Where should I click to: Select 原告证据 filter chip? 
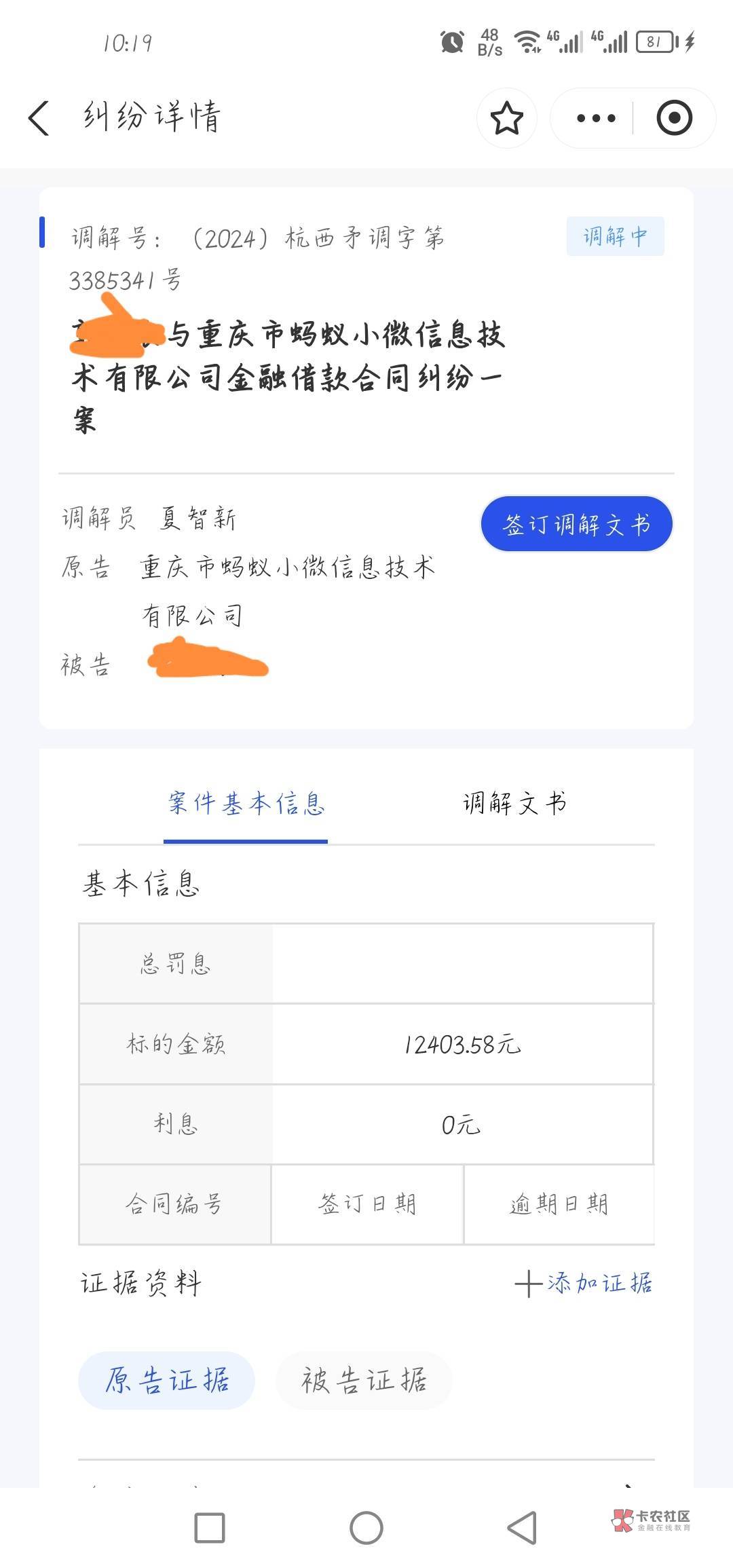pyautogui.click(x=167, y=1381)
